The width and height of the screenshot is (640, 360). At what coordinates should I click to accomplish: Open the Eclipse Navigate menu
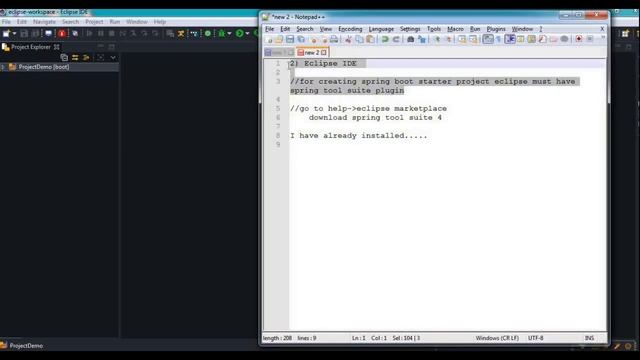click(x=44, y=22)
